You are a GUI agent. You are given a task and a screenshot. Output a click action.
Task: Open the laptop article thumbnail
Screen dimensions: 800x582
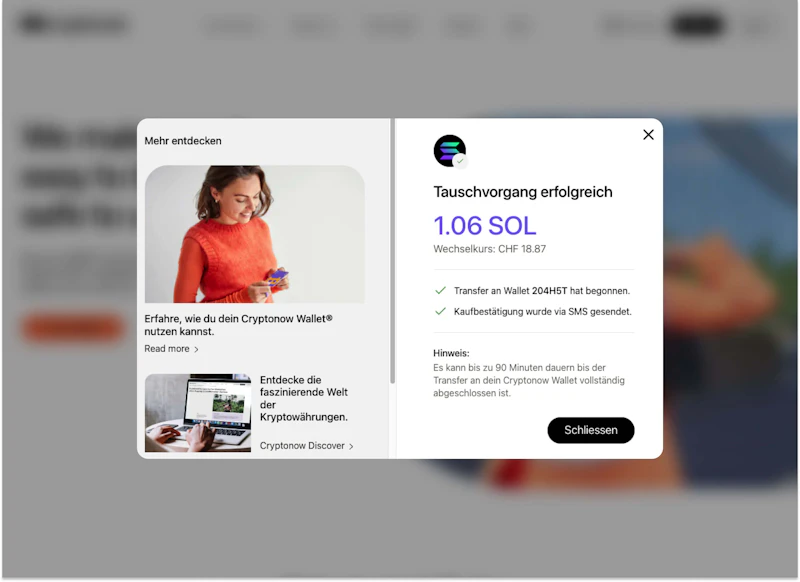click(198, 413)
